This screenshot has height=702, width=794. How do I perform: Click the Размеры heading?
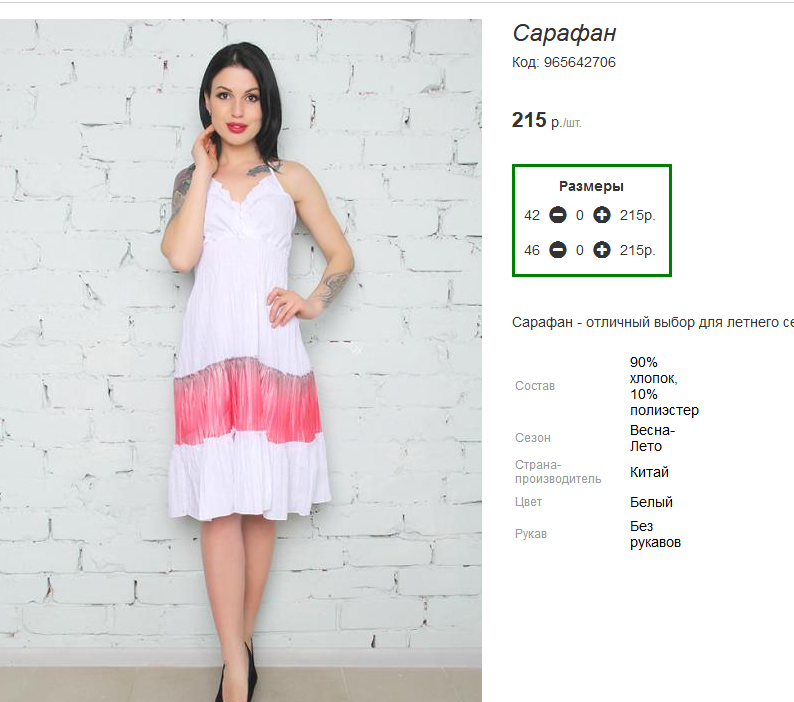[591, 186]
